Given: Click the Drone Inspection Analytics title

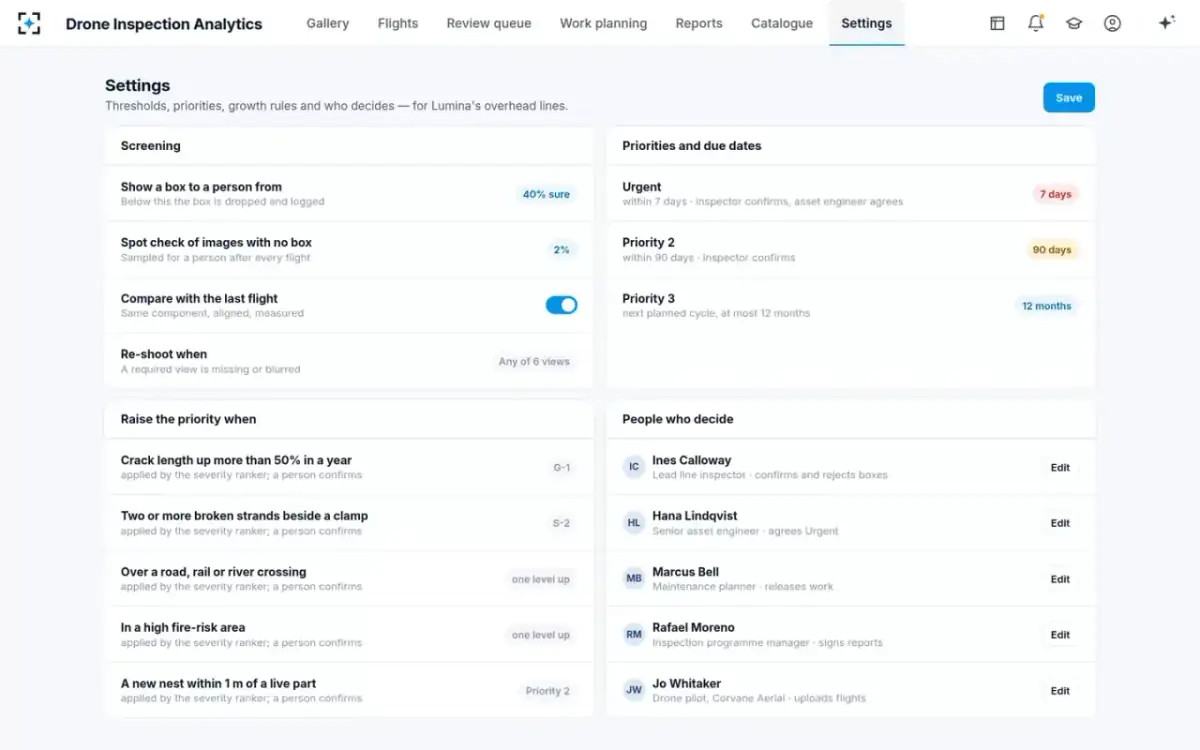Looking at the screenshot, I should [164, 24].
